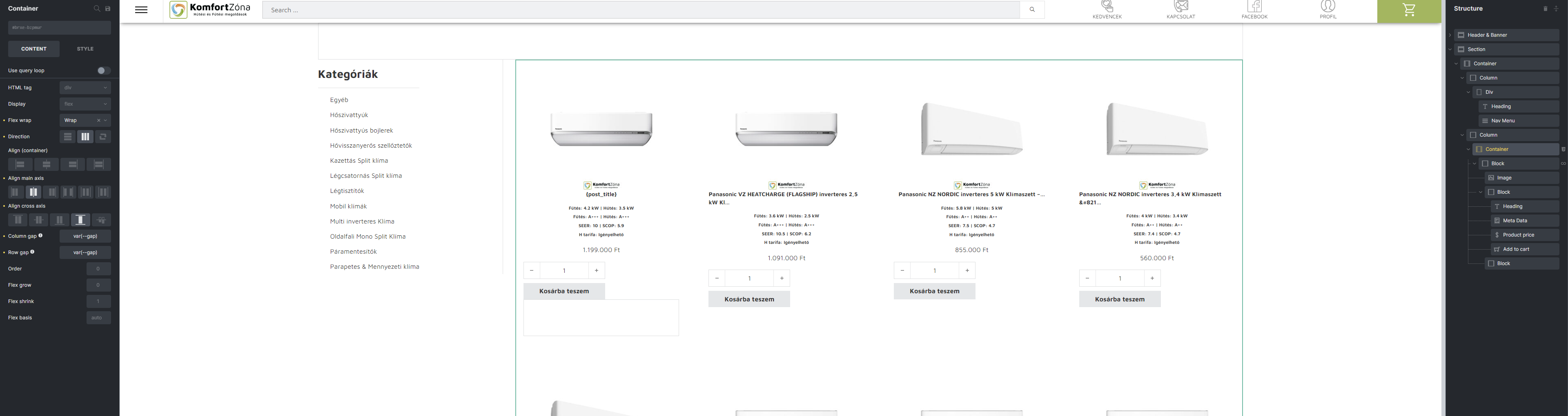Select the Product price element in Structure
1568x416 pixels.
click(1518, 235)
